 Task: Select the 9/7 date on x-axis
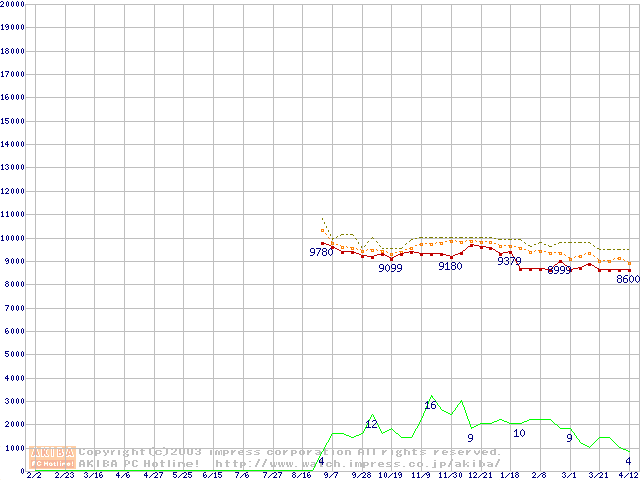(x=331, y=476)
